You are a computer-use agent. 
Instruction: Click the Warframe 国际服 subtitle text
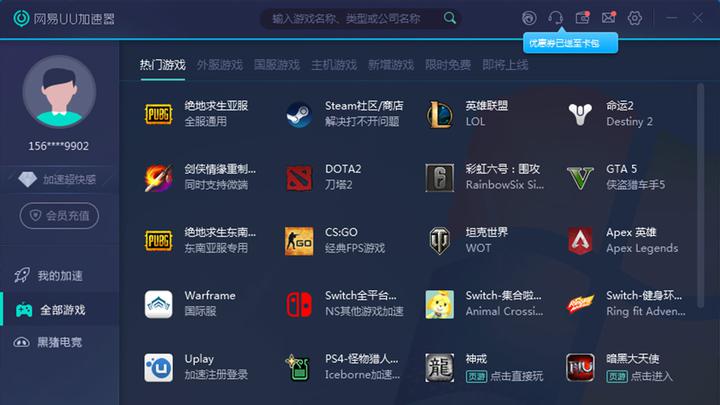(200, 312)
